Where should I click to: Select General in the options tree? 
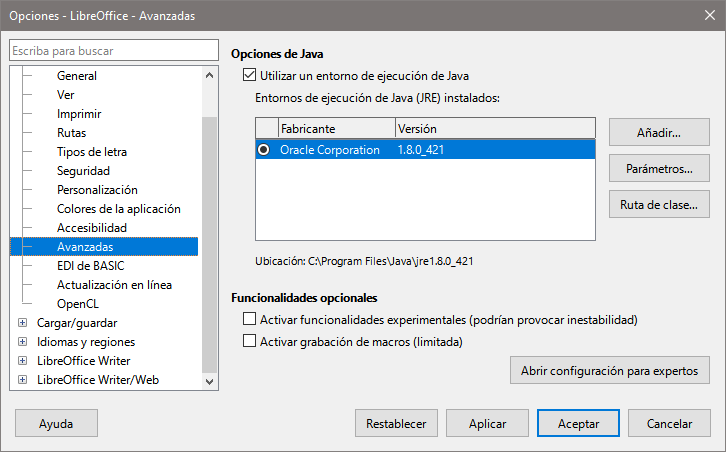pos(77,76)
